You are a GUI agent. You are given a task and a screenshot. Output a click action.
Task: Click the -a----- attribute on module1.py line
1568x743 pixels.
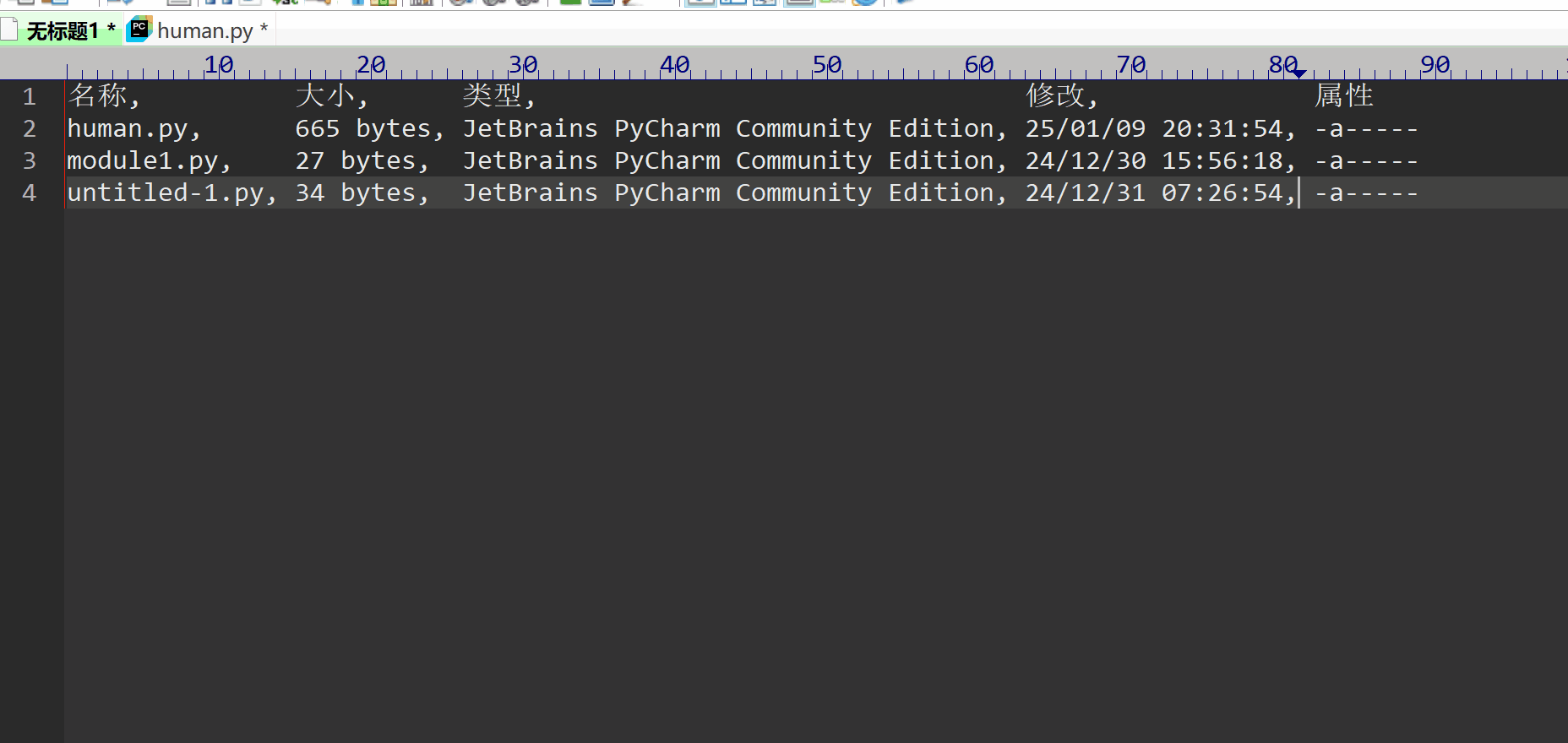click(1367, 160)
